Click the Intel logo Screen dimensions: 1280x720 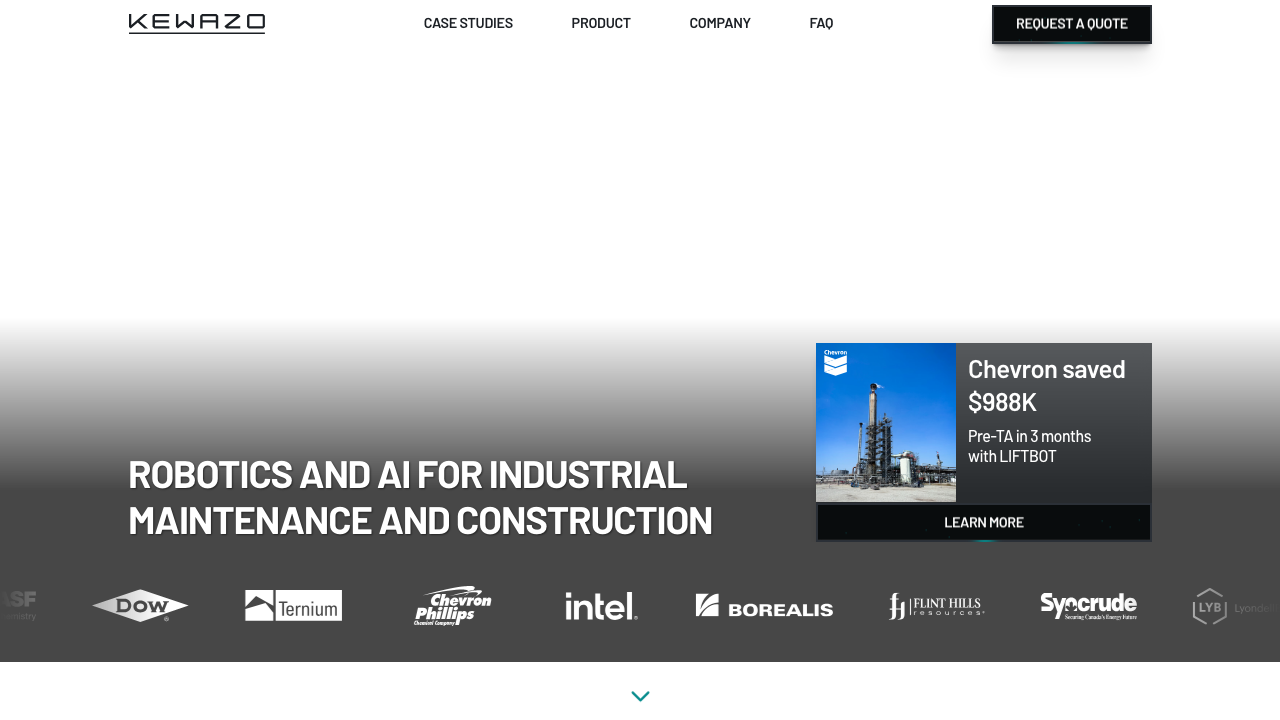601,606
